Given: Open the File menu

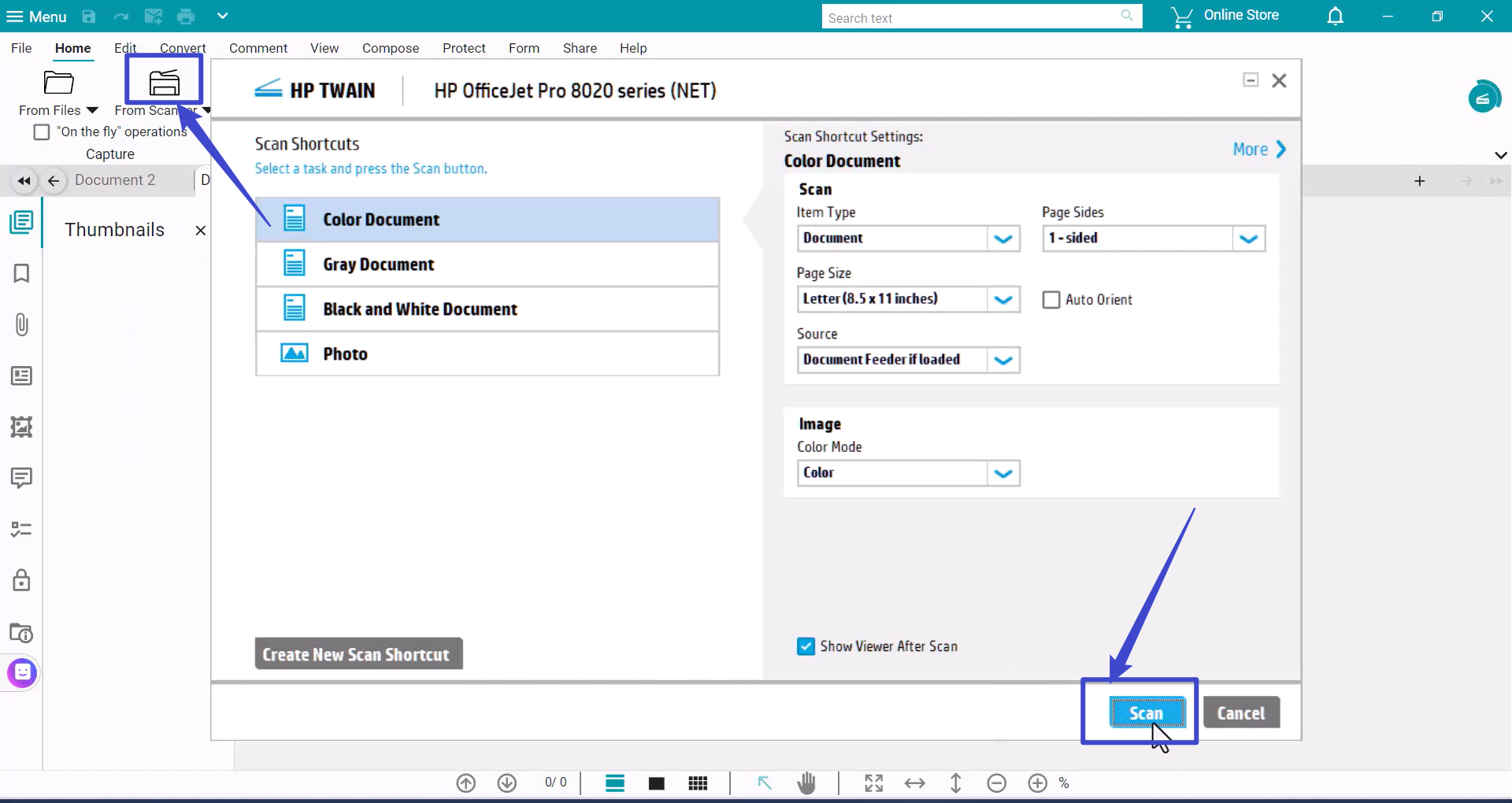Looking at the screenshot, I should [x=21, y=48].
